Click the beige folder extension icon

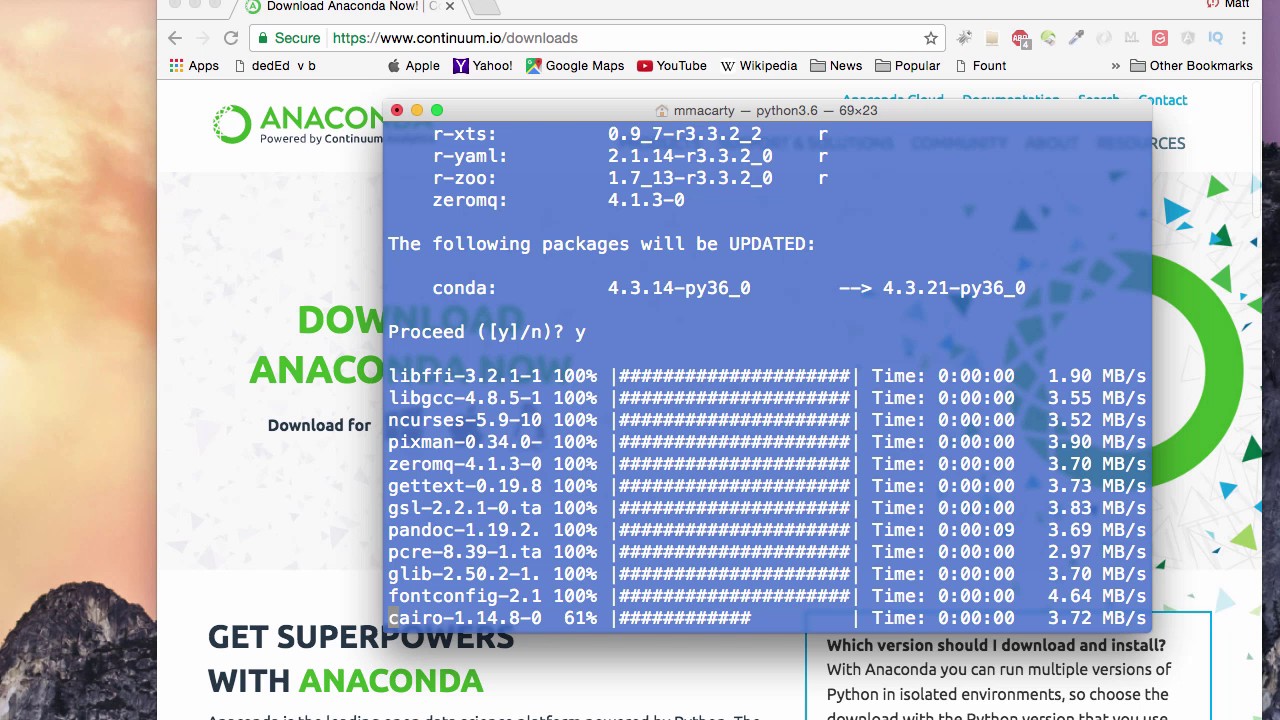coord(992,38)
